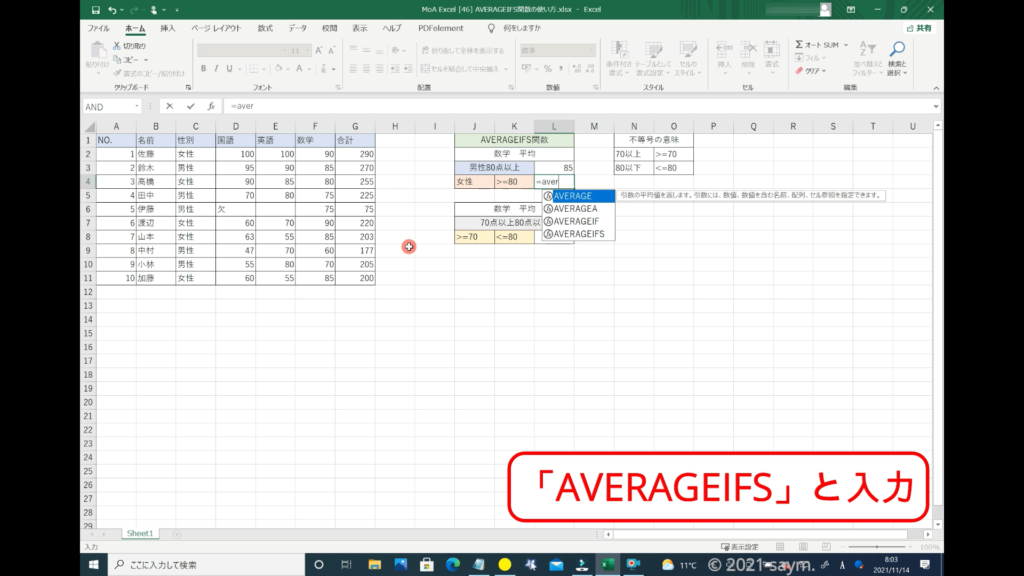
Task: Click the Windows taskbar search box
Action: [210, 565]
